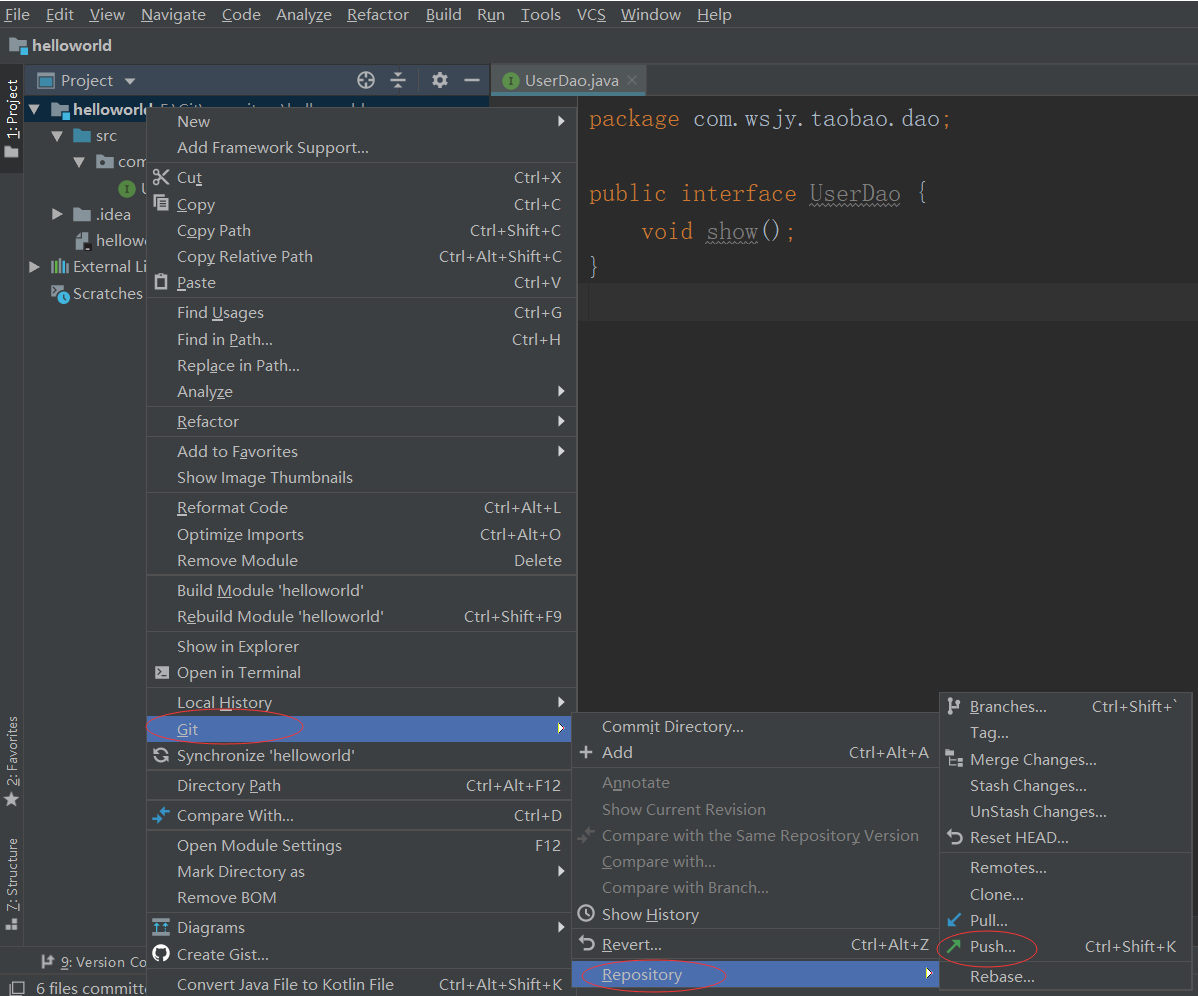
Task: Click the Open in Terminal icon
Action: click(161, 672)
